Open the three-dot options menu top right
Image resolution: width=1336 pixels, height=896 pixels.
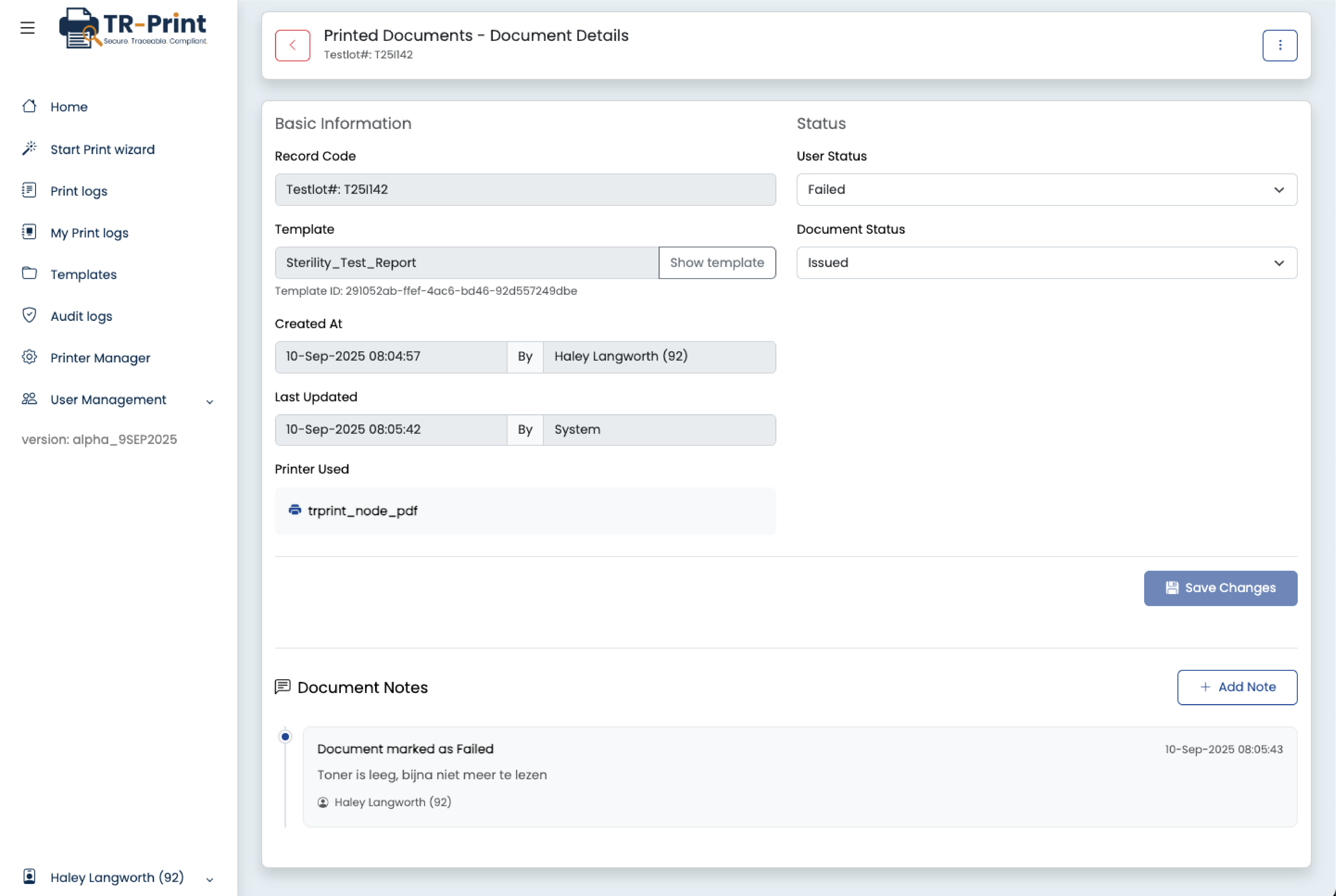point(1280,45)
